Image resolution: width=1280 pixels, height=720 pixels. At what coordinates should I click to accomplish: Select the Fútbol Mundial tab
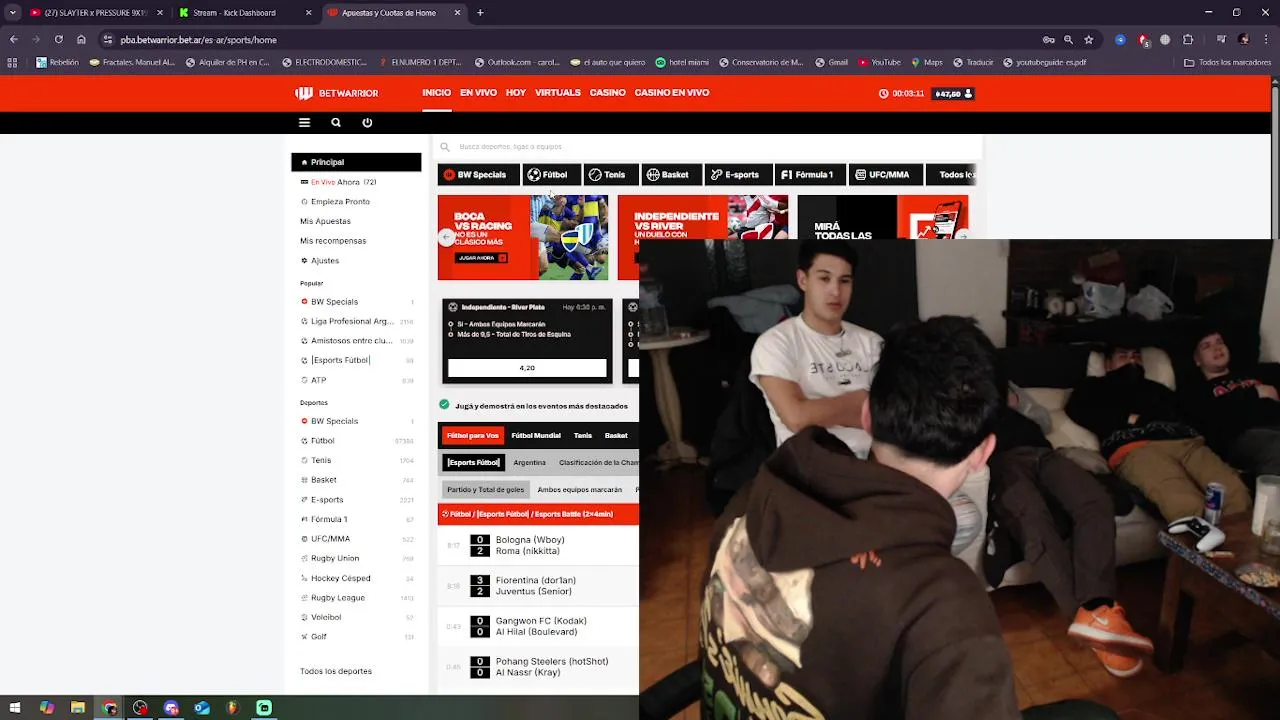(x=536, y=436)
